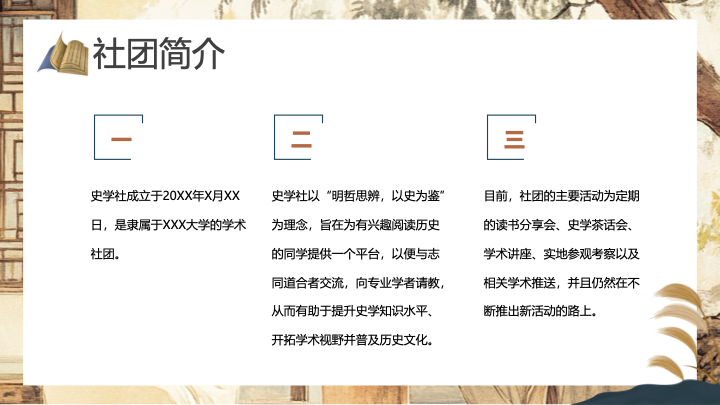720x405 pixels.
Task: Click the bracket box numbered 二
Action: coord(298,137)
